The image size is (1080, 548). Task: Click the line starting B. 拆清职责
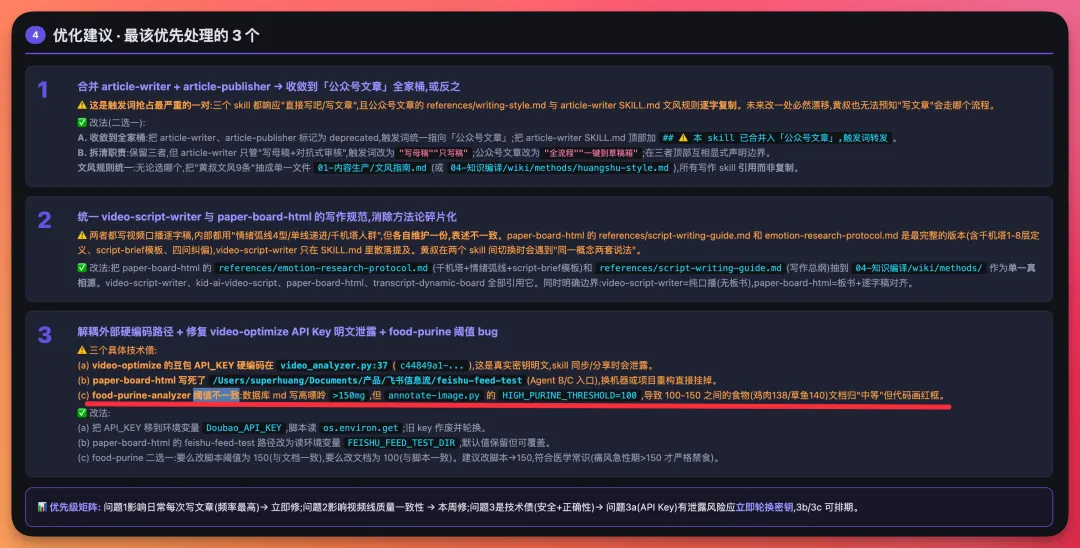pyautogui.click(x=425, y=153)
